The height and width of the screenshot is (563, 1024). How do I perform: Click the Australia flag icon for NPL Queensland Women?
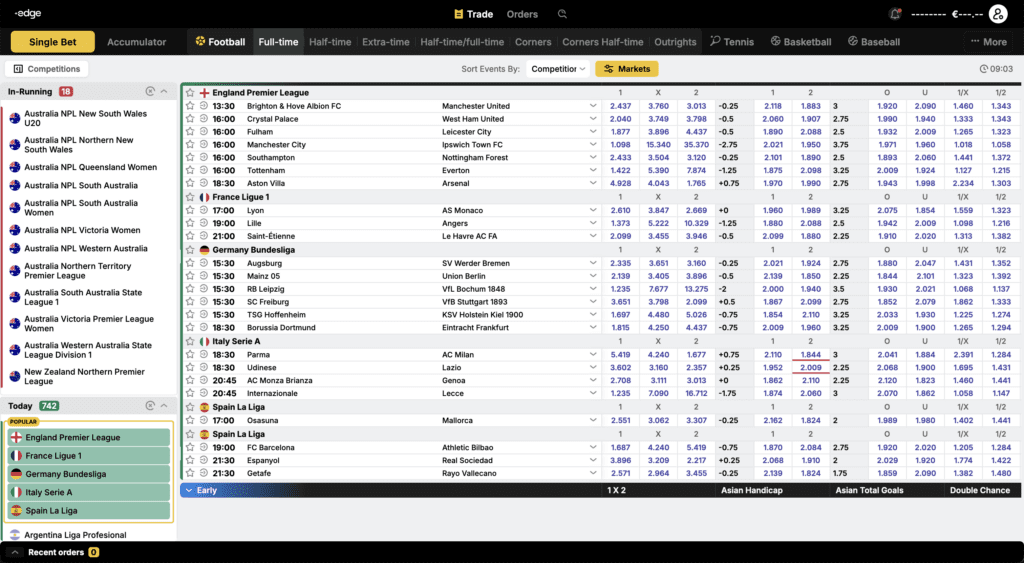(x=15, y=167)
